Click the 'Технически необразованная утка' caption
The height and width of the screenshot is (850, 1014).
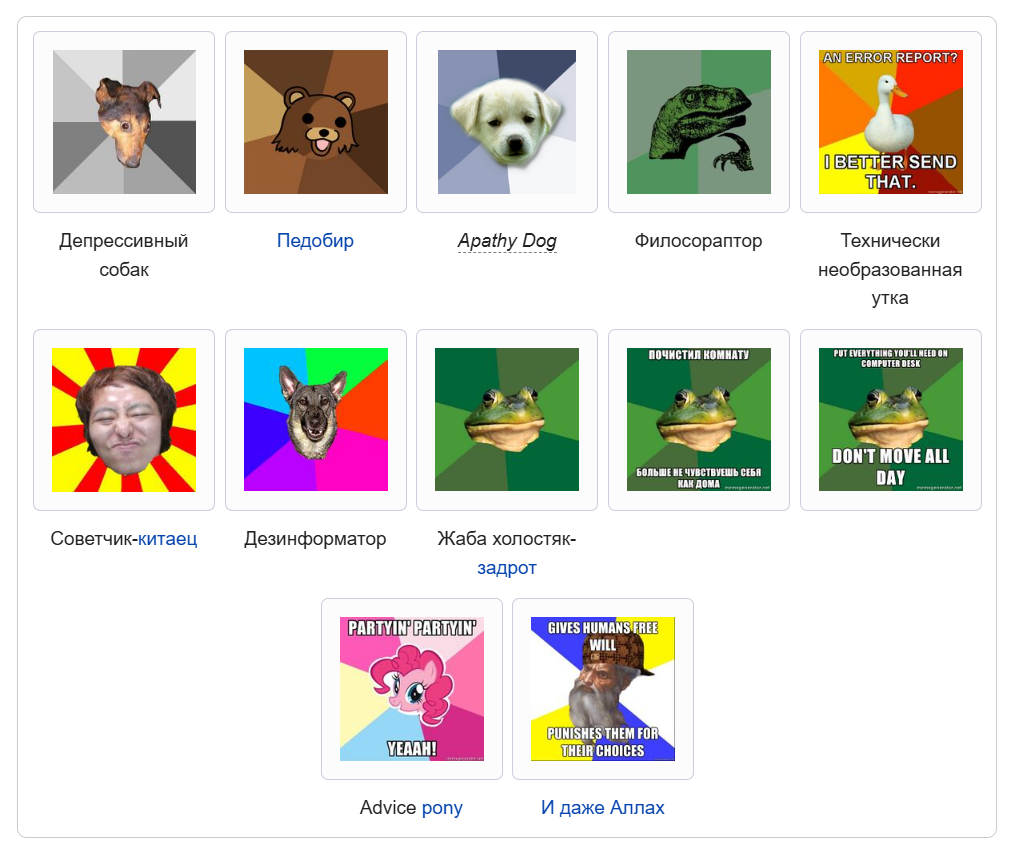click(890, 269)
